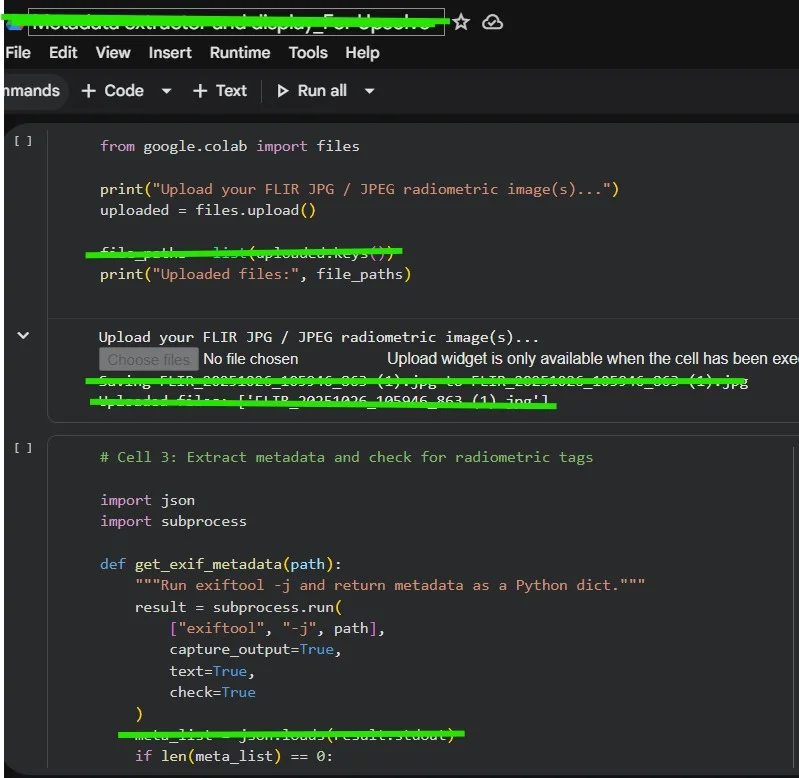
Task: Insert a text cell with + Text
Action: (219, 90)
